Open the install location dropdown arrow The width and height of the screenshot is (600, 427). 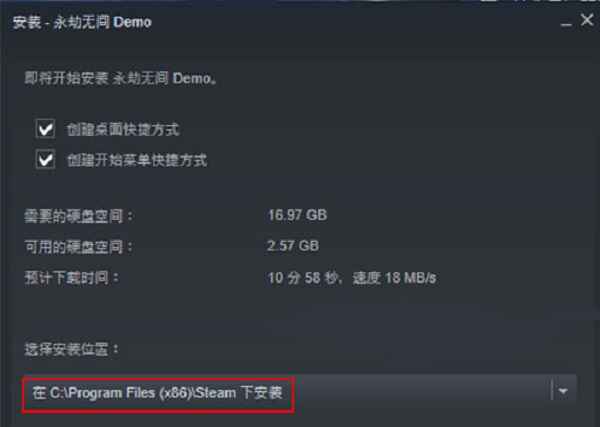(563, 391)
